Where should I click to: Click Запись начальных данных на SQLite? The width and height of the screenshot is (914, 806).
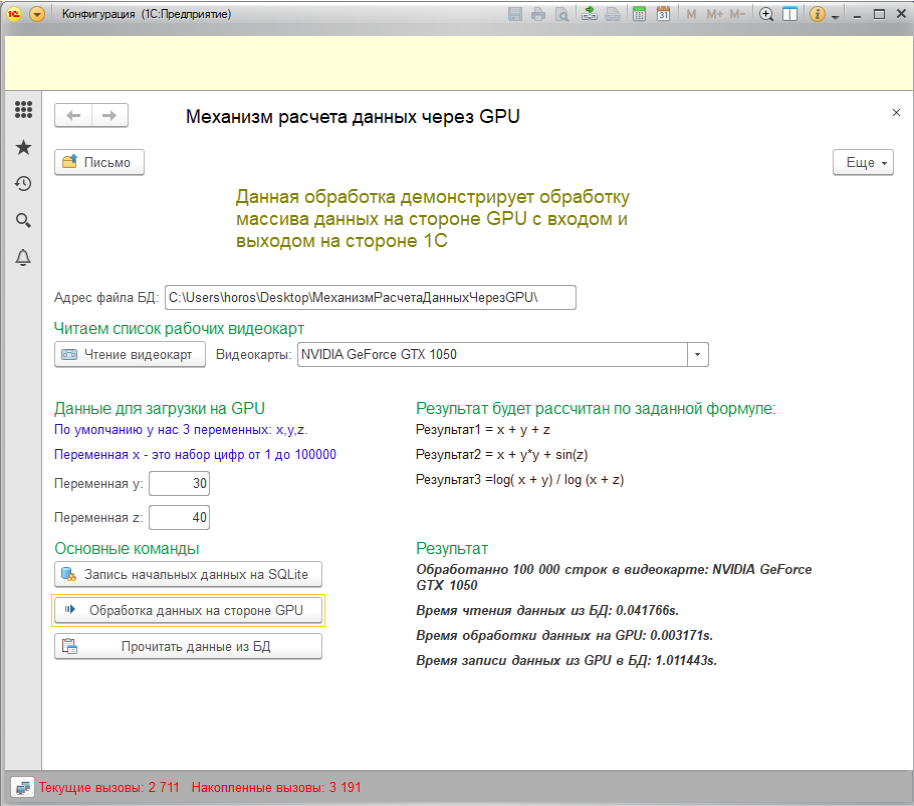tap(188, 575)
